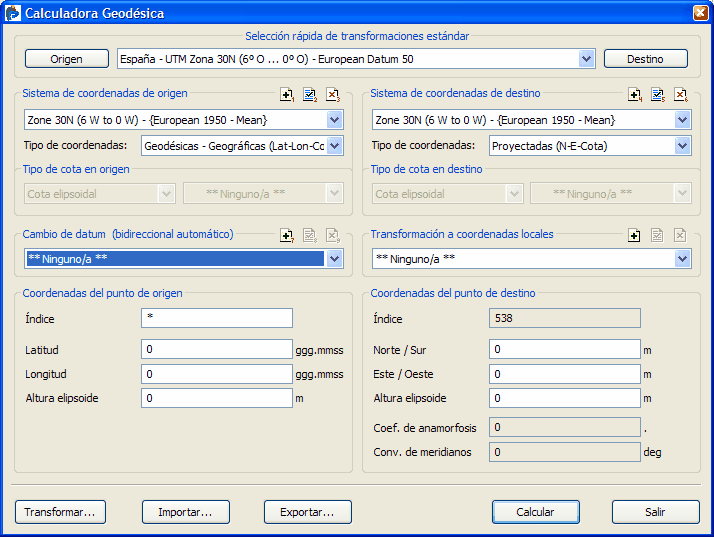
Task: Click the delete destination coordinate system icon
Action: [x=681, y=95]
